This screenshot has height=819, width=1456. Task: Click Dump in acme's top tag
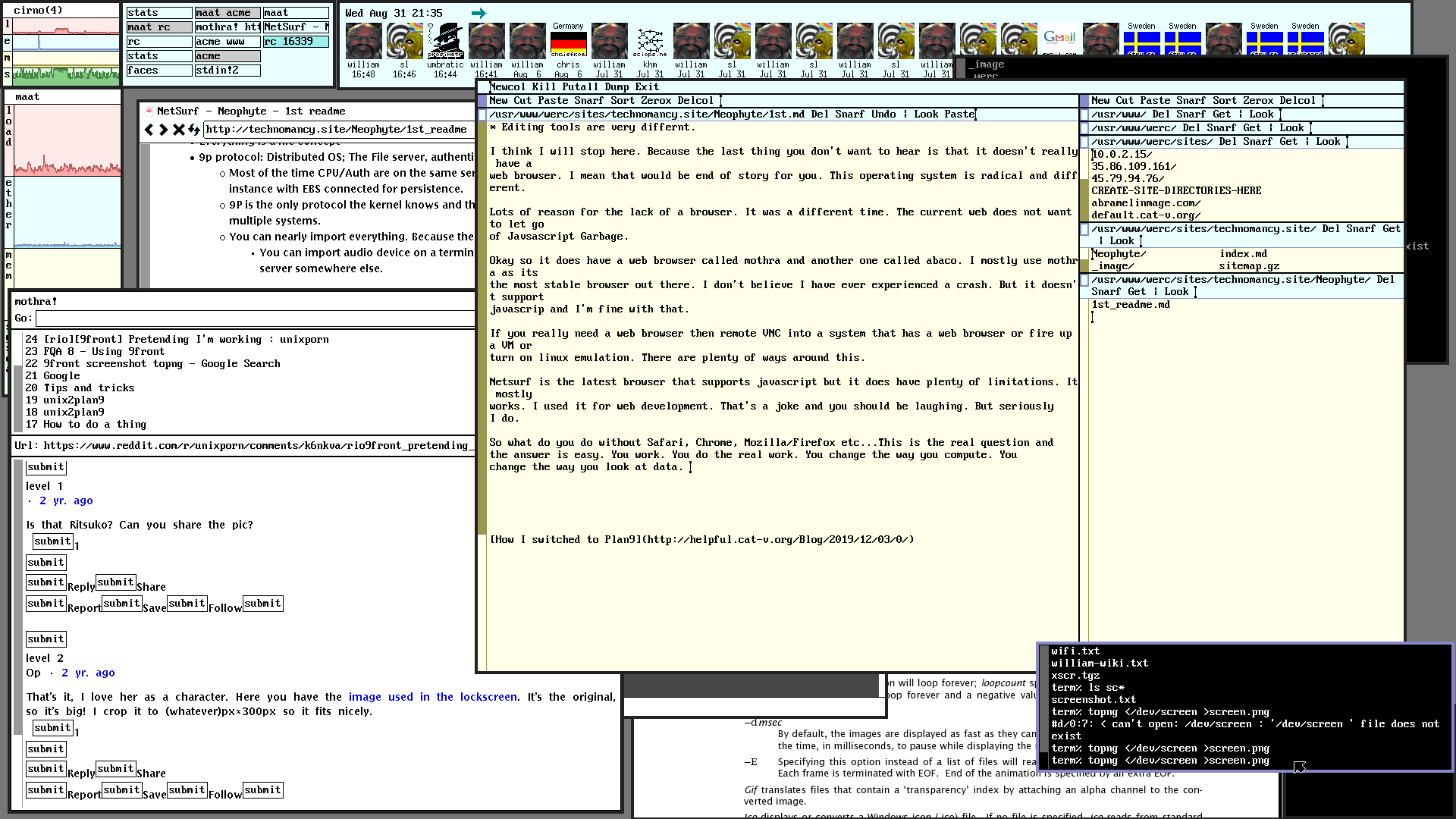pos(617,87)
